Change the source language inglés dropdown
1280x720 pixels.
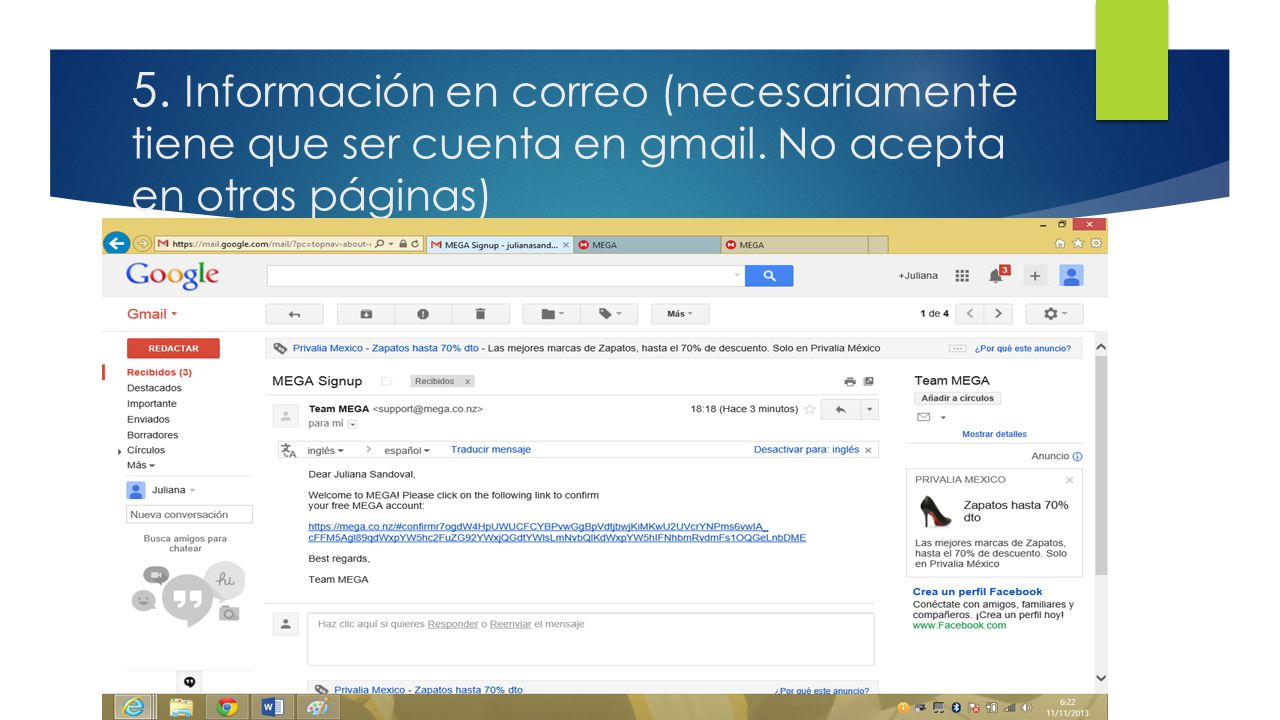click(x=325, y=450)
